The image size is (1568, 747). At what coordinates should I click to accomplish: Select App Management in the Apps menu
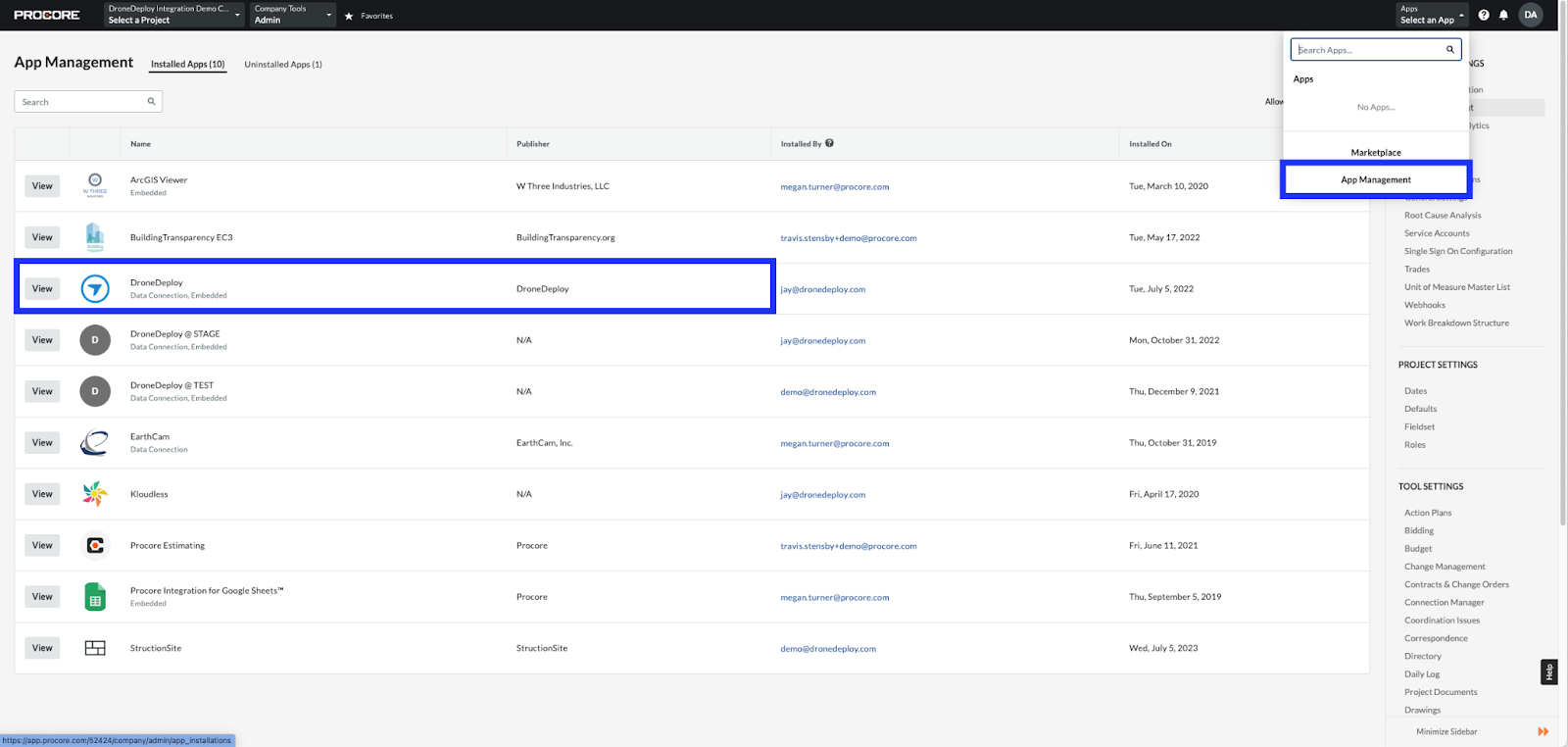pyautogui.click(x=1376, y=179)
